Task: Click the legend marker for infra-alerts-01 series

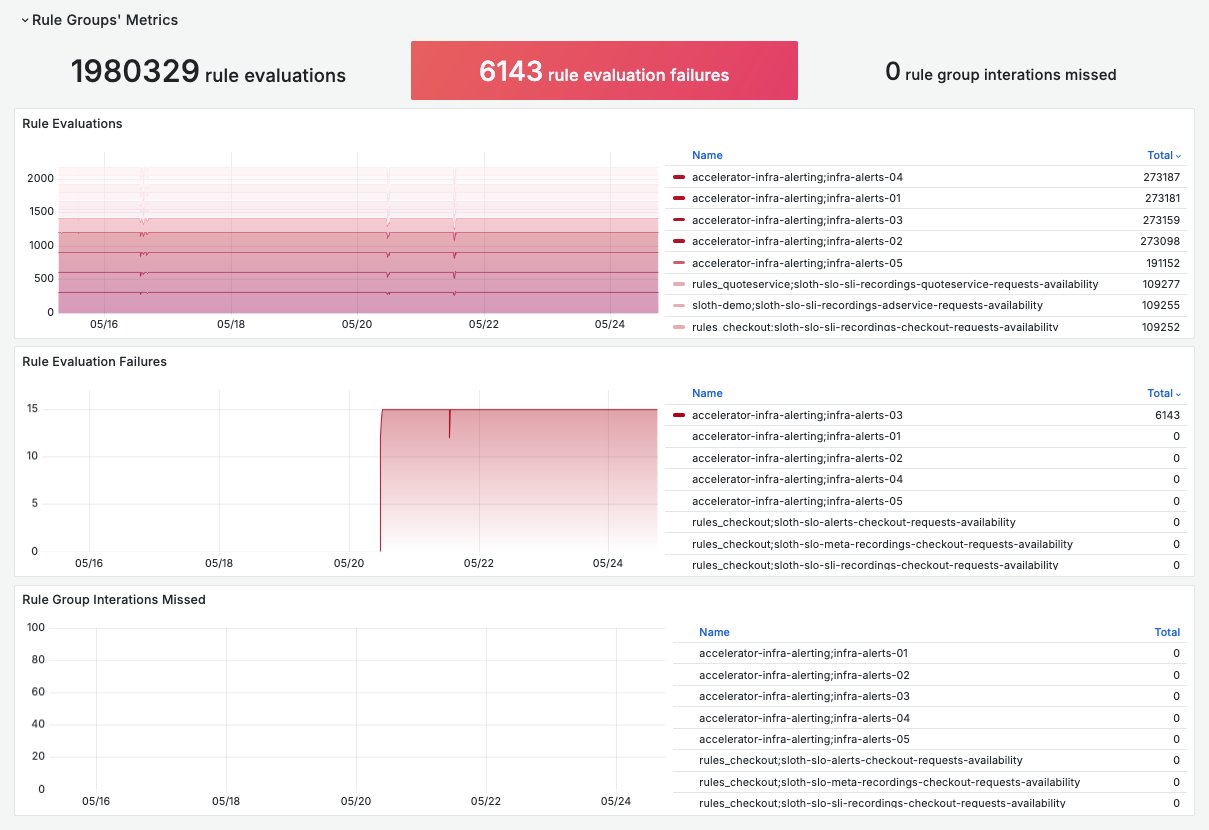Action: (679, 198)
